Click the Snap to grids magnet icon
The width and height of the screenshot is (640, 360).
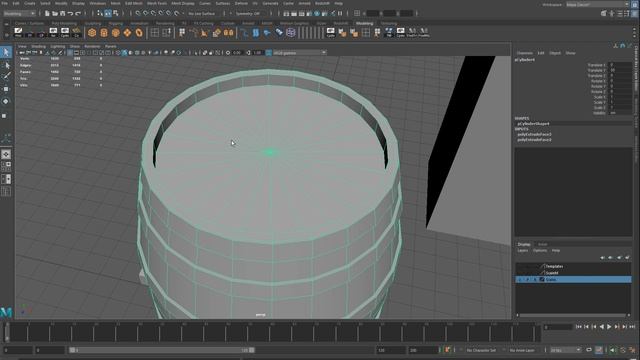[x=138, y=13]
